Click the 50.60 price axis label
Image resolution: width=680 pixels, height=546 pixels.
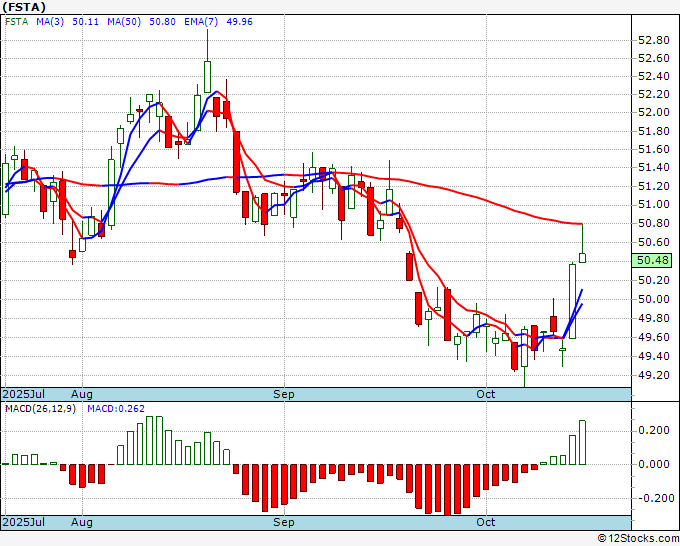tap(654, 242)
